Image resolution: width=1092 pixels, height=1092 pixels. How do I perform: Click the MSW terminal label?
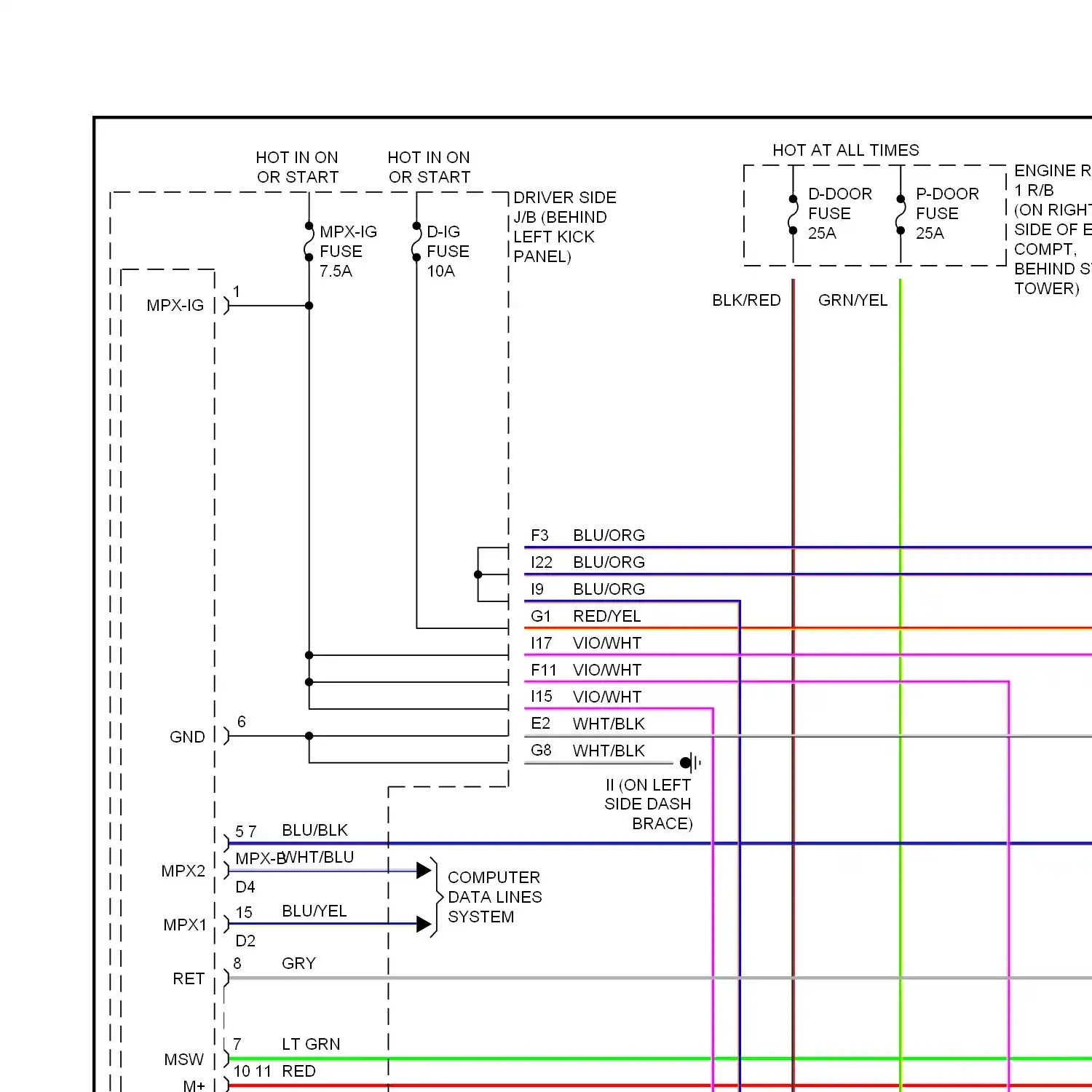184,1059
